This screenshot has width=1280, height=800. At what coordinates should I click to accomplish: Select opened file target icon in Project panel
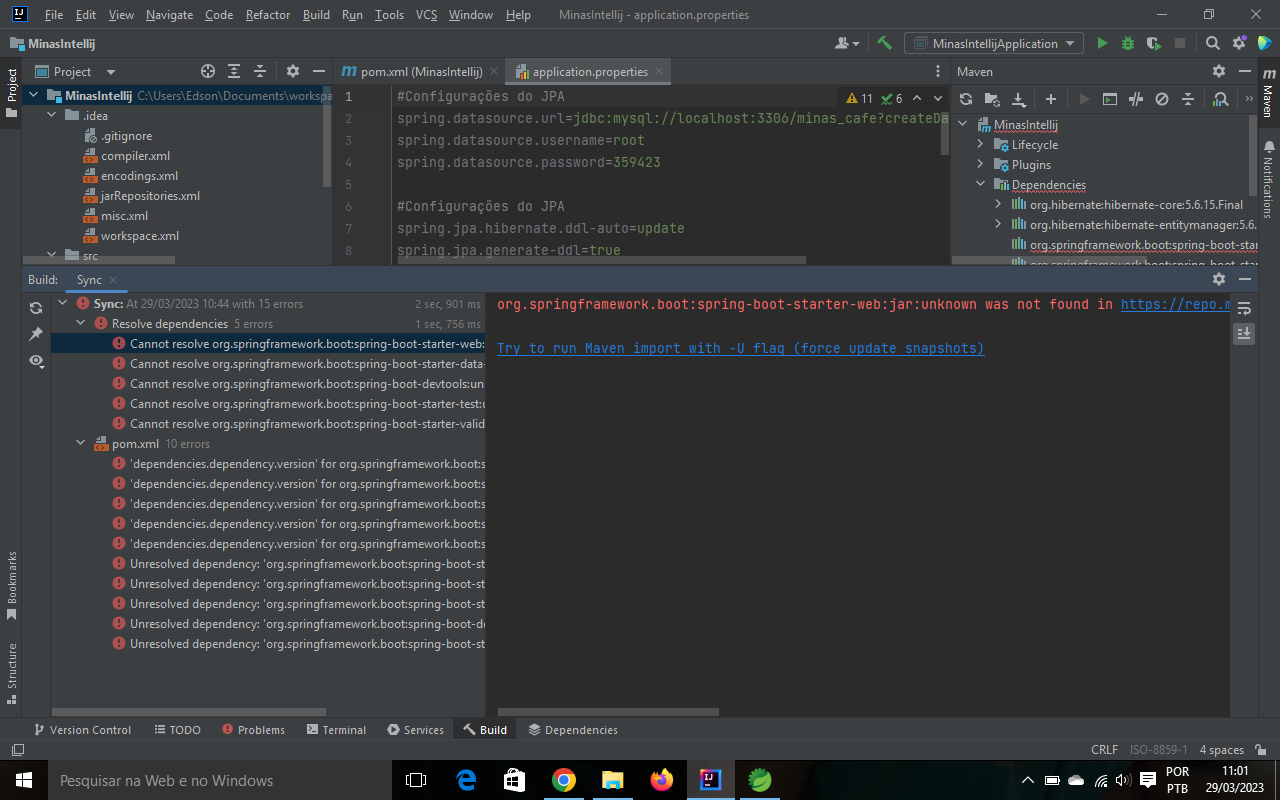208,71
